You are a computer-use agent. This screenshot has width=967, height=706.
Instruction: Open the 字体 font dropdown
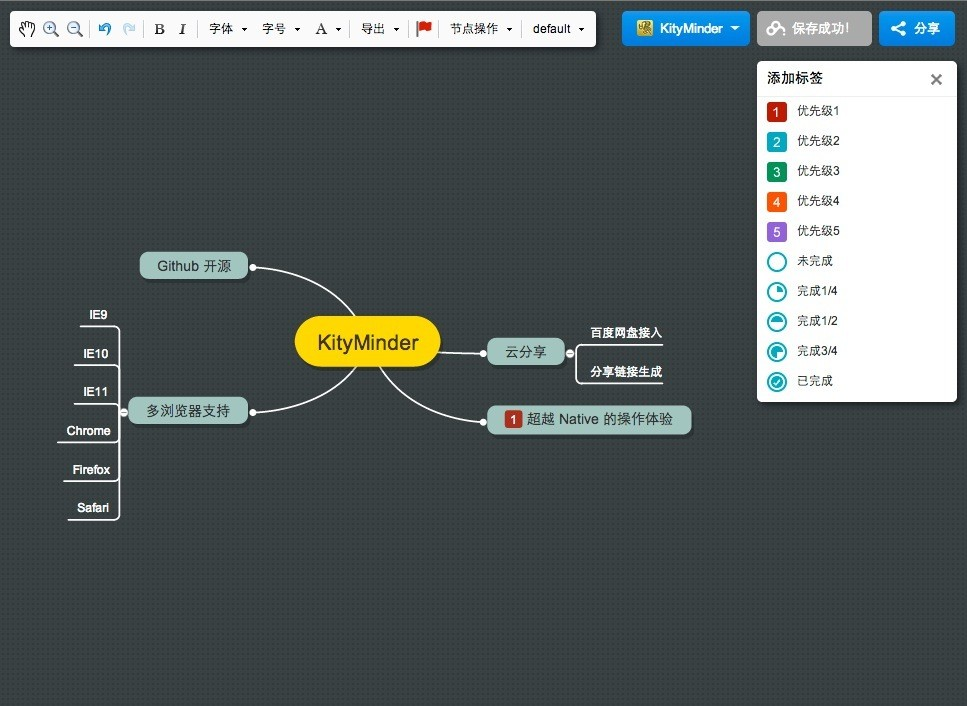[228, 29]
